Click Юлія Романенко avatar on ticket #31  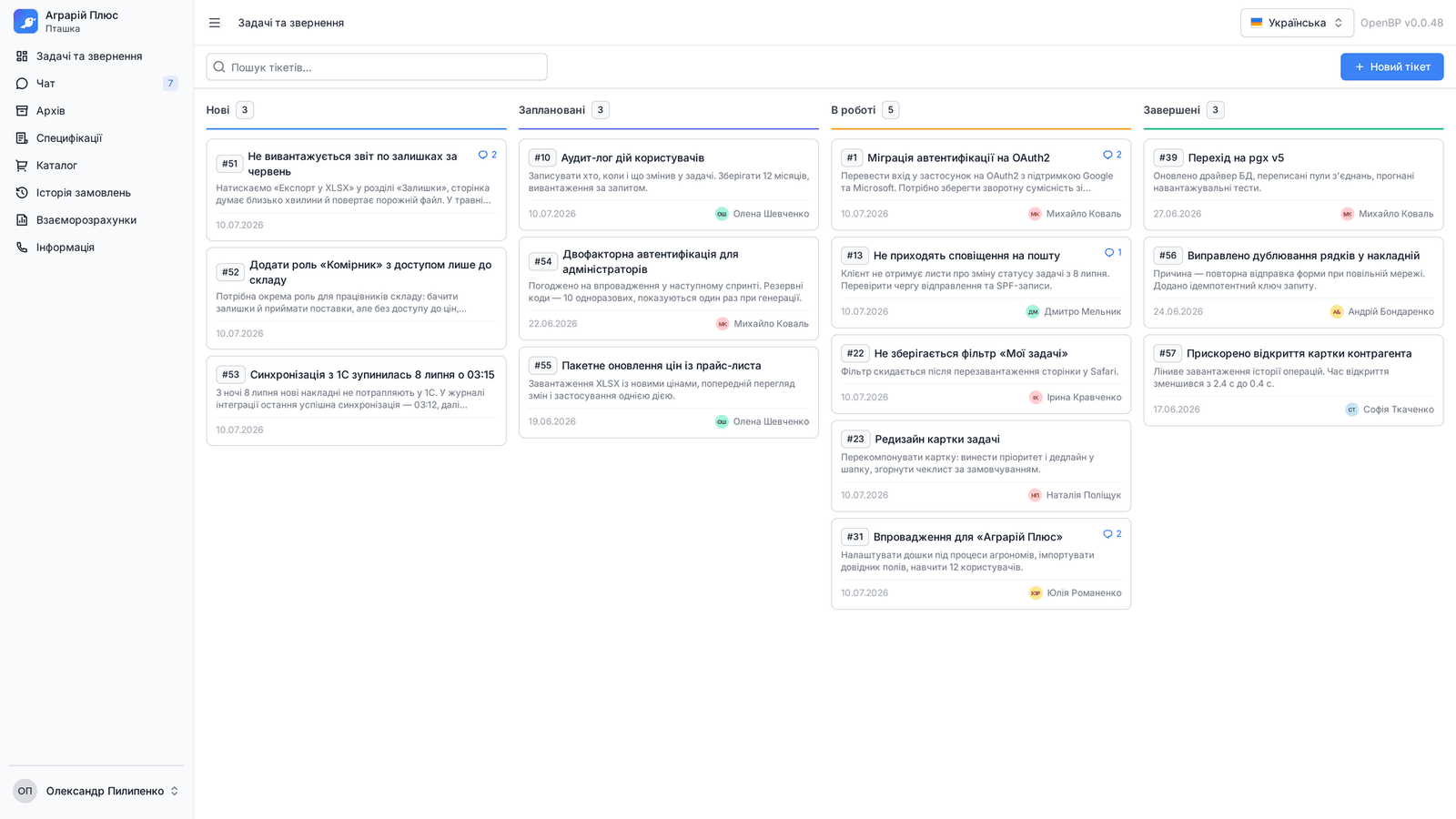(x=1036, y=593)
